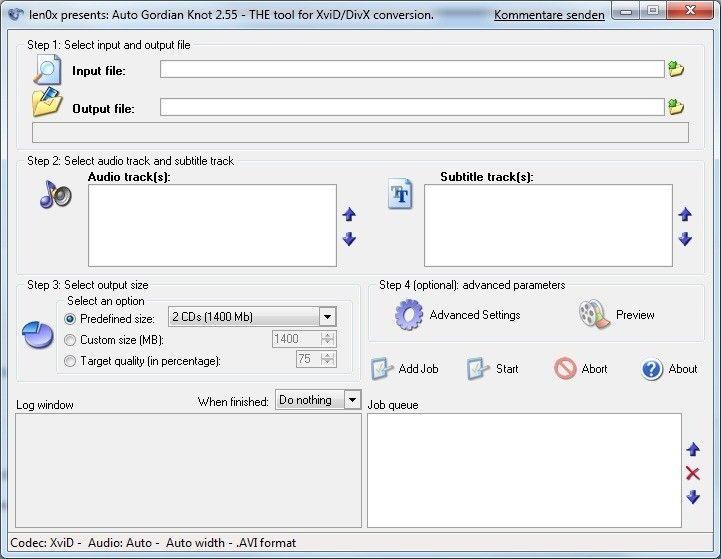Viewport: 721px width, 559px height.
Task: Click the Job queue list box
Action: [x=524, y=470]
